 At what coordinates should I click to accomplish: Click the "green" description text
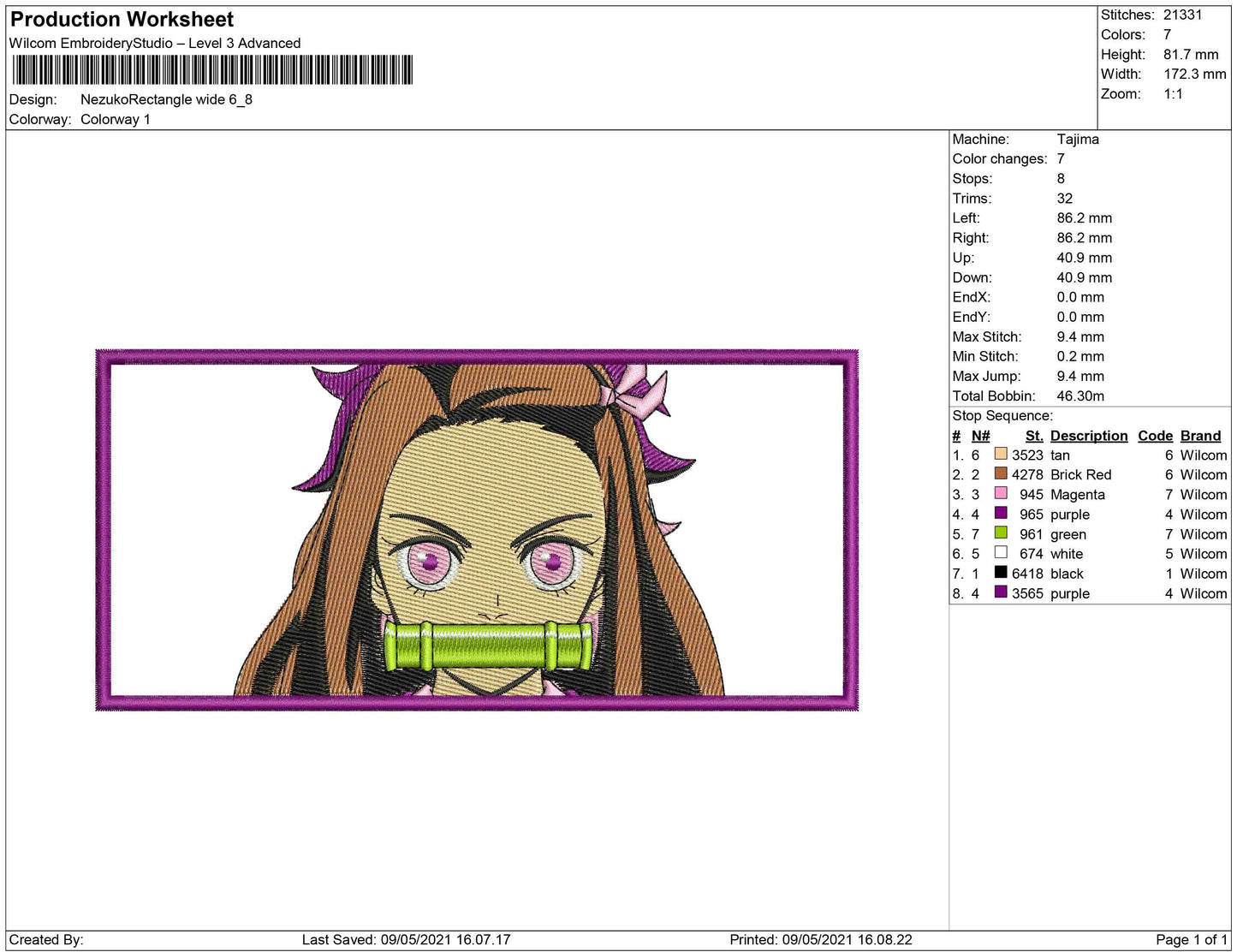pos(1068,534)
